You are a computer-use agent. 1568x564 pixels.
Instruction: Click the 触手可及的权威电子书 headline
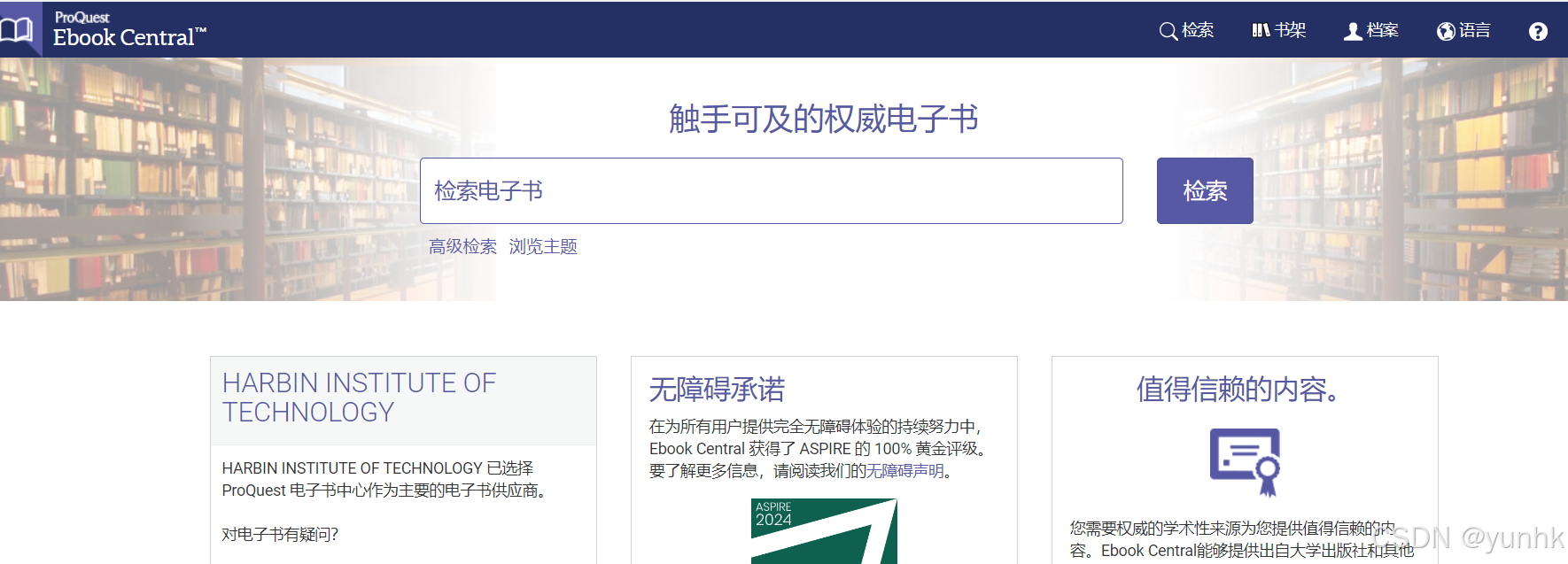point(824,119)
